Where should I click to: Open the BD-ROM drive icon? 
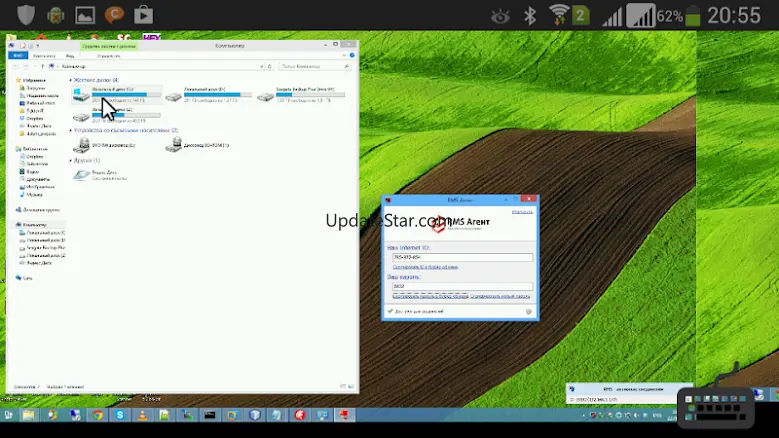point(174,145)
